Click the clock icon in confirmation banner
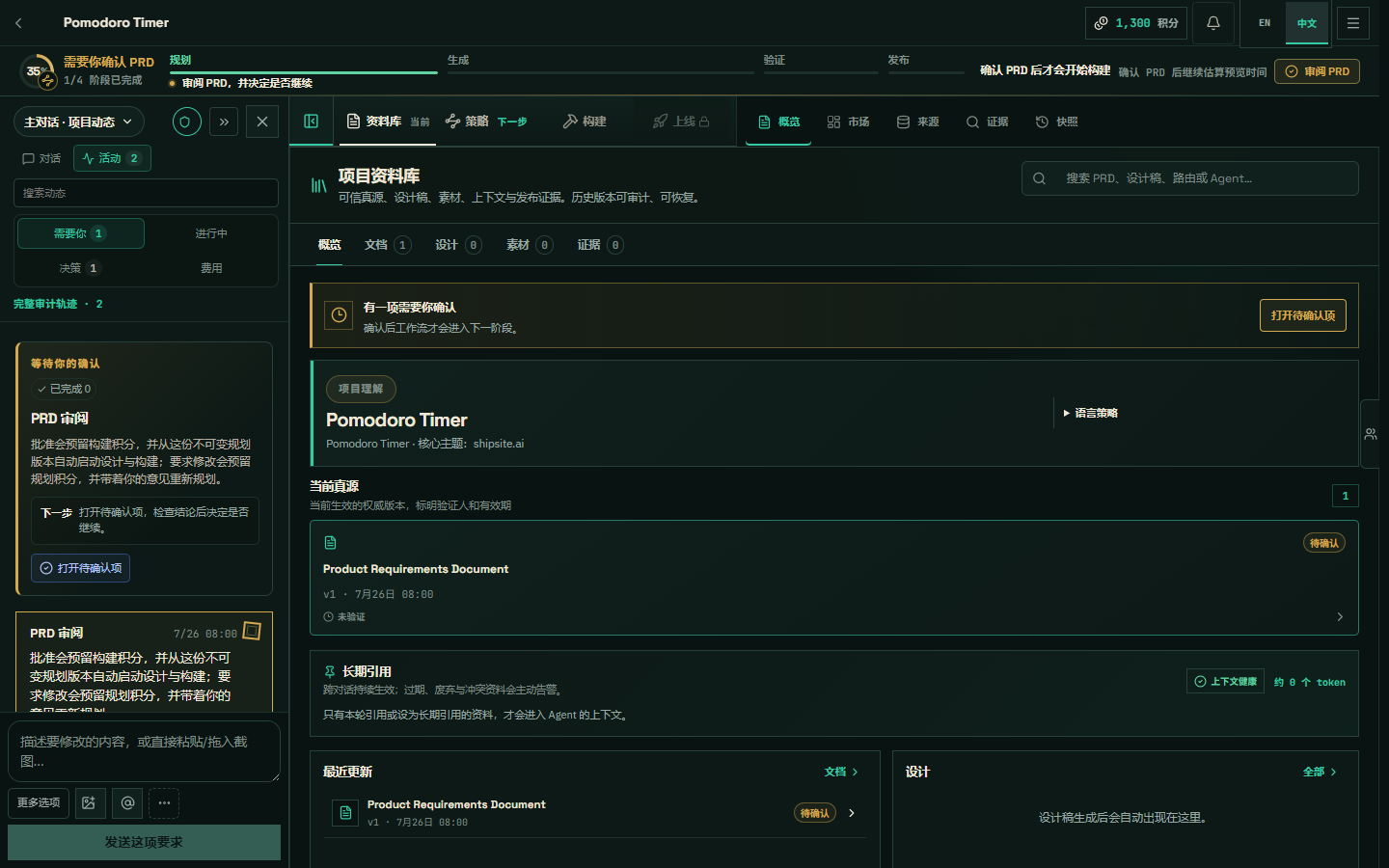Viewport: 1389px width, 868px height. [339, 315]
